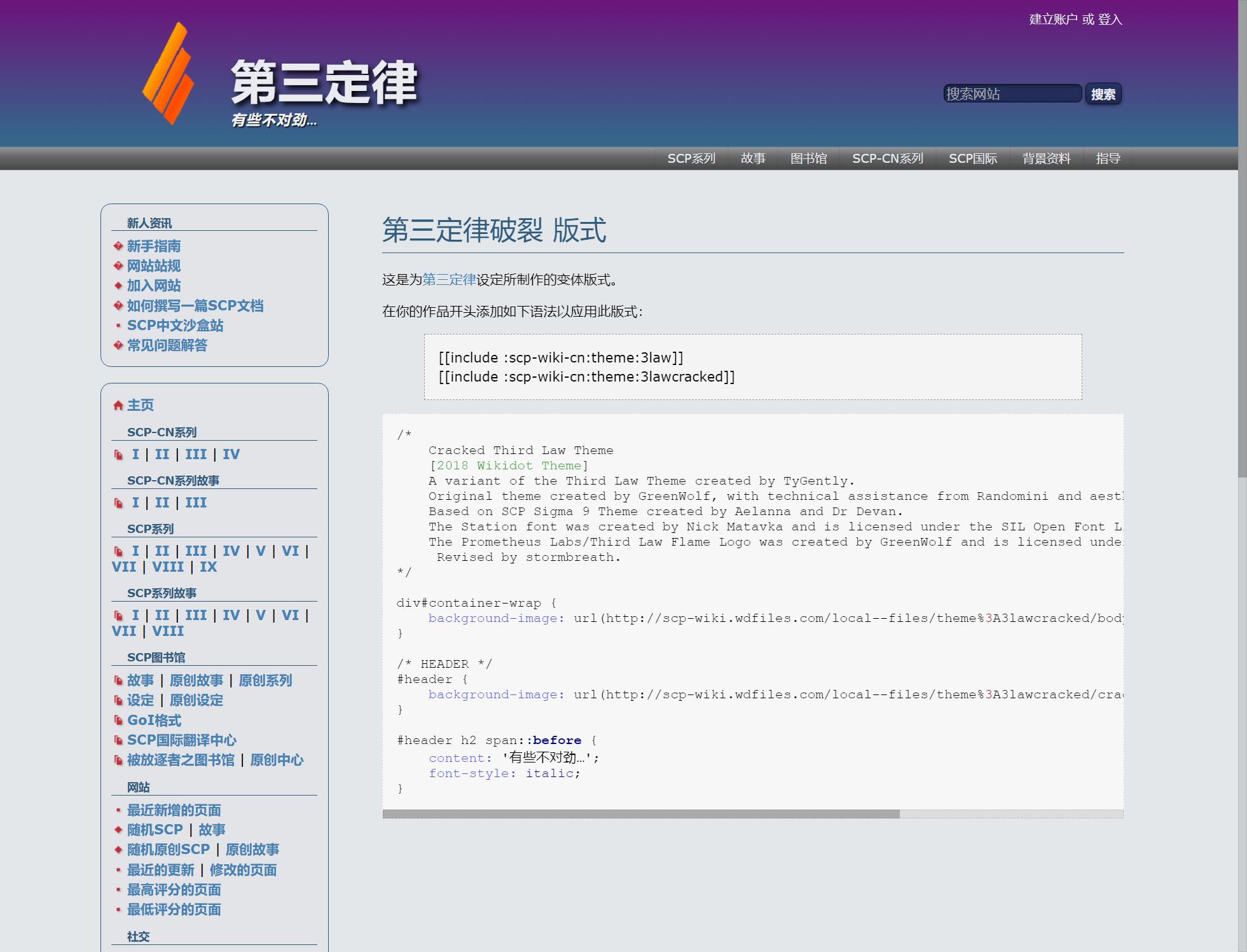Click the page icon in SCP-CN系列 section
Viewport: 1247px width, 952px height.
click(118, 455)
